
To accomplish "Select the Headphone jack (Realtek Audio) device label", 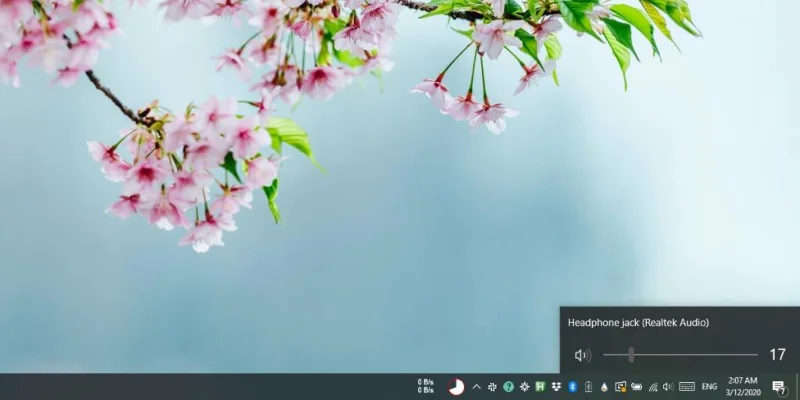I will point(638,322).
